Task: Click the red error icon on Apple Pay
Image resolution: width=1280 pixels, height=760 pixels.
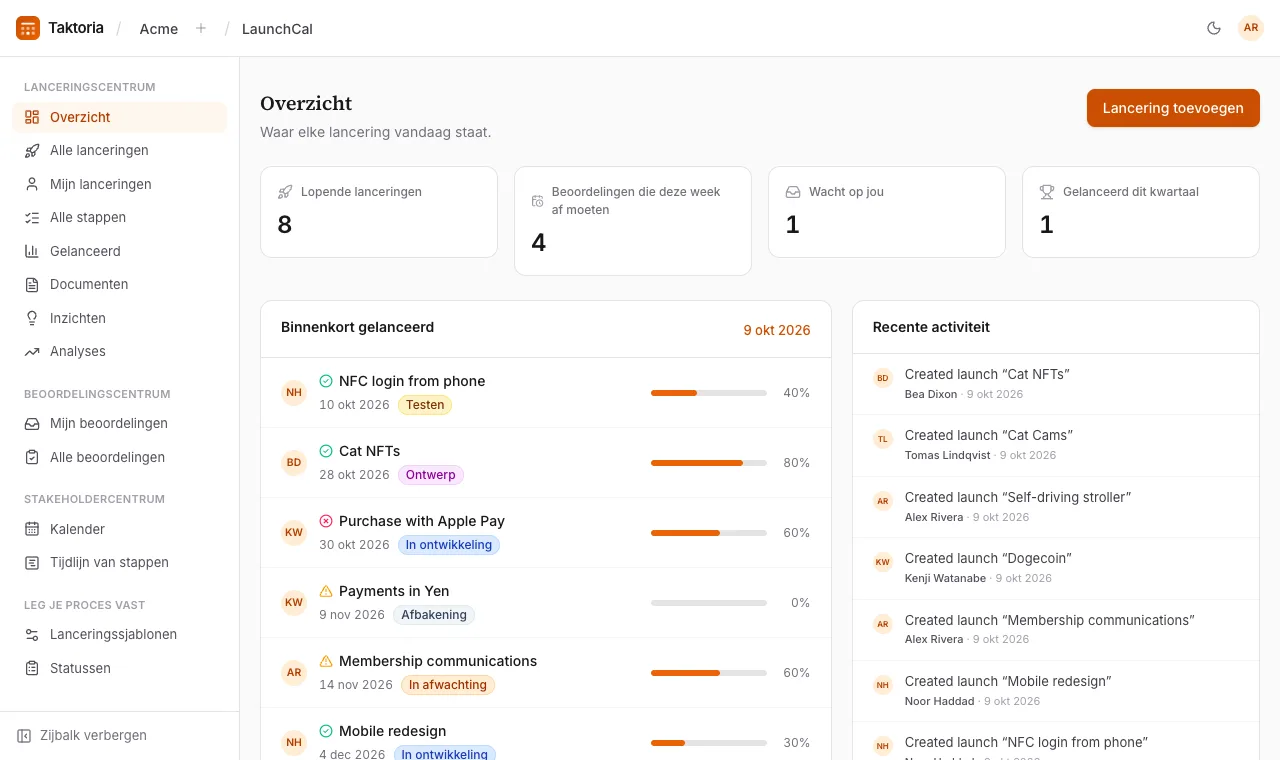Action: [326, 521]
